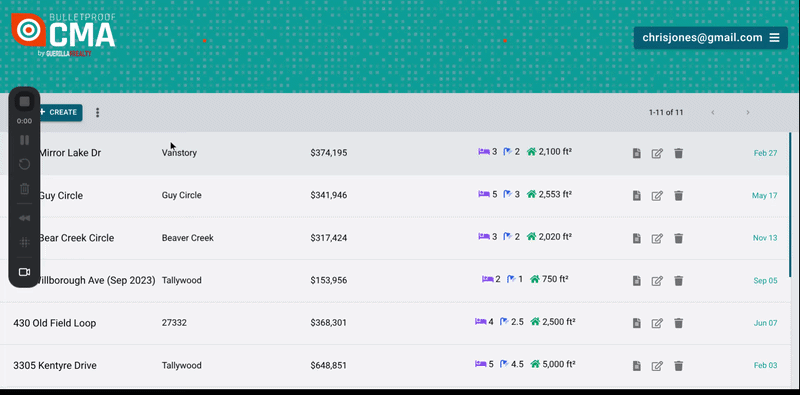Discard the recording using the trash icon
Screen dimensions: 800x395
coord(24,189)
